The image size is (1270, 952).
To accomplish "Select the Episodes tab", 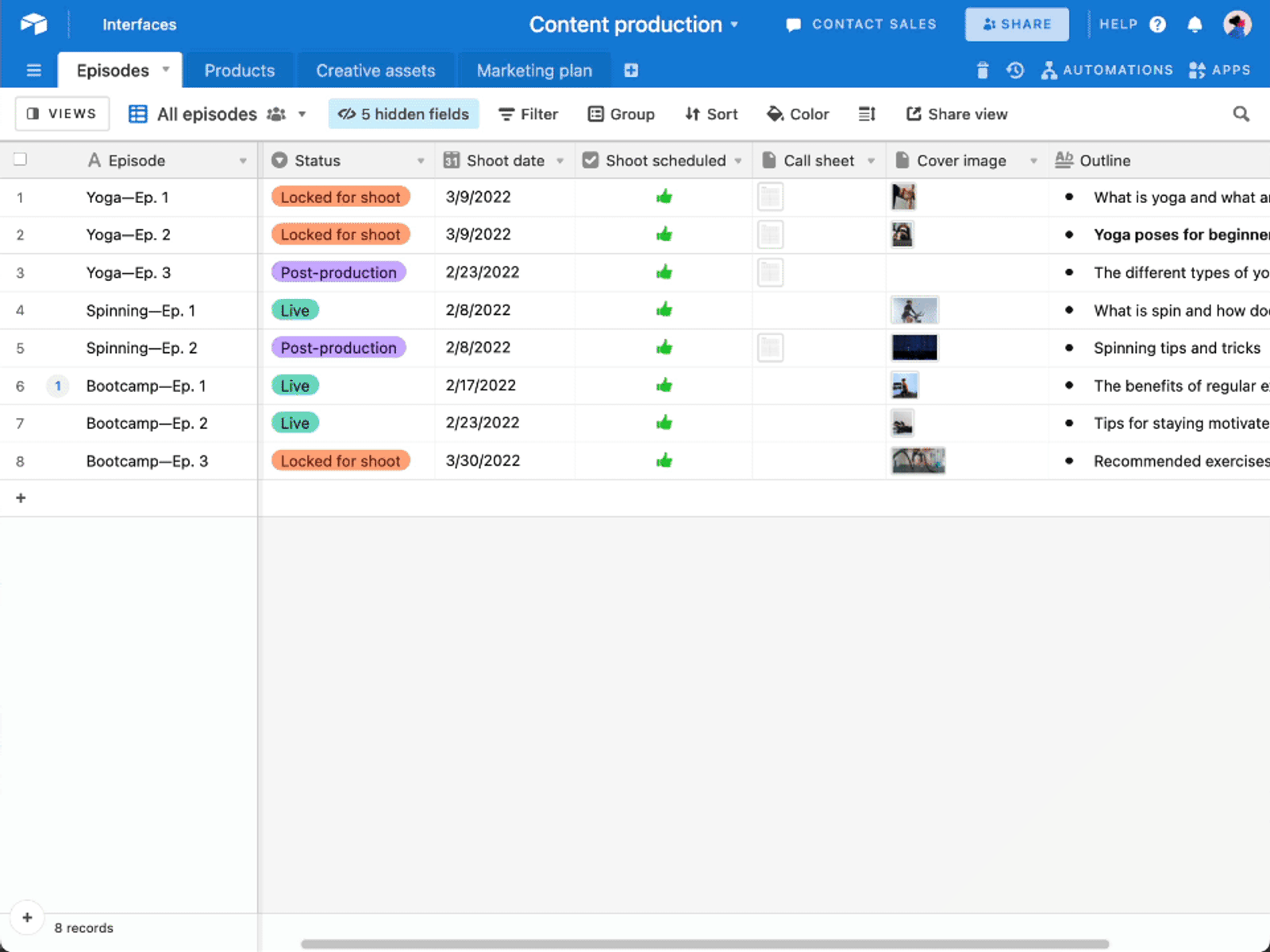I will point(113,71).
